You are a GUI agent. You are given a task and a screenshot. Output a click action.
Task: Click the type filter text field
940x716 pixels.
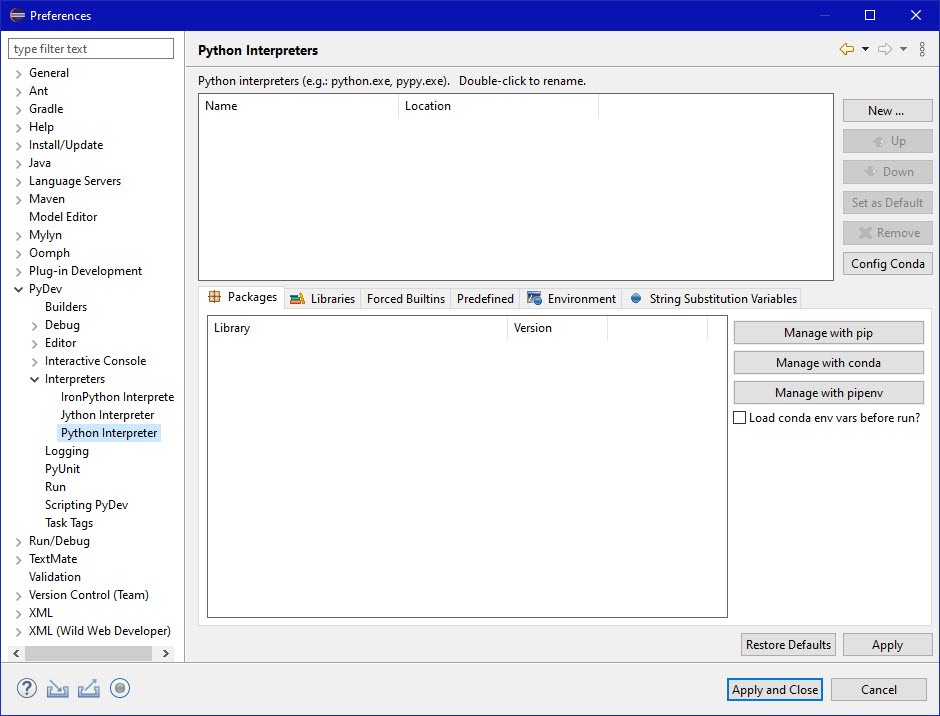[x=91, y=49]
